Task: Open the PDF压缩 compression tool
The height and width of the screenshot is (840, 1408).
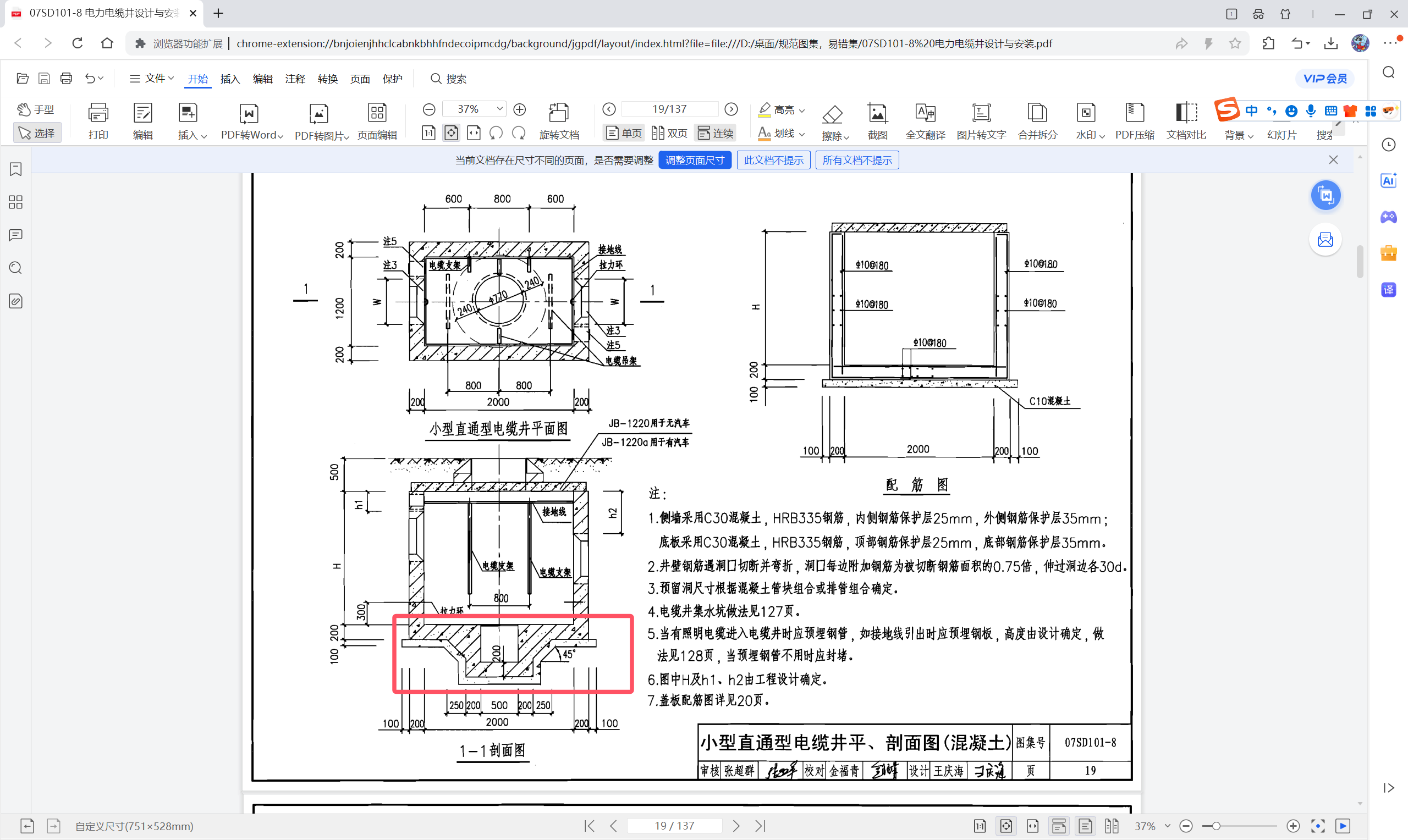Action: pyautogui.click(x=1134, y=120)
